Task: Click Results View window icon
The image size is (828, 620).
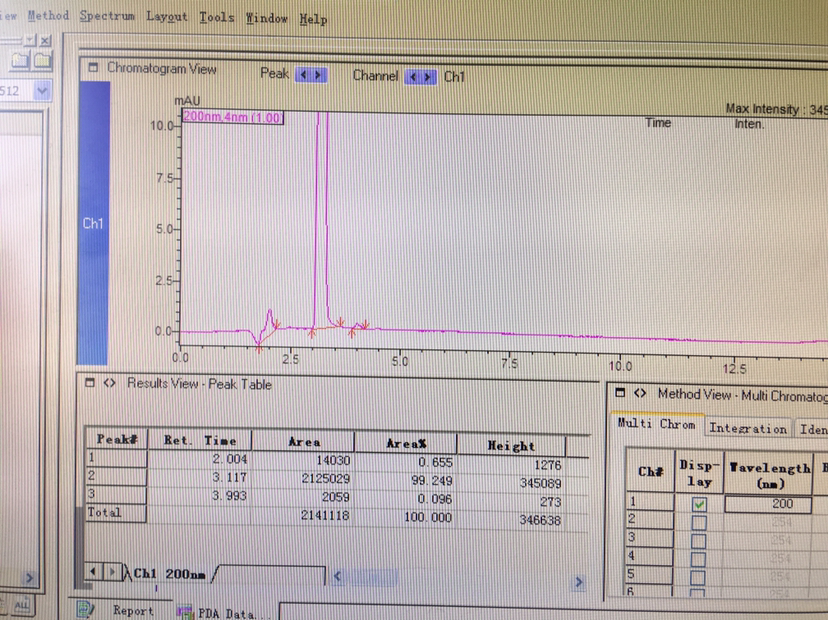Action: tap(90, 382)
